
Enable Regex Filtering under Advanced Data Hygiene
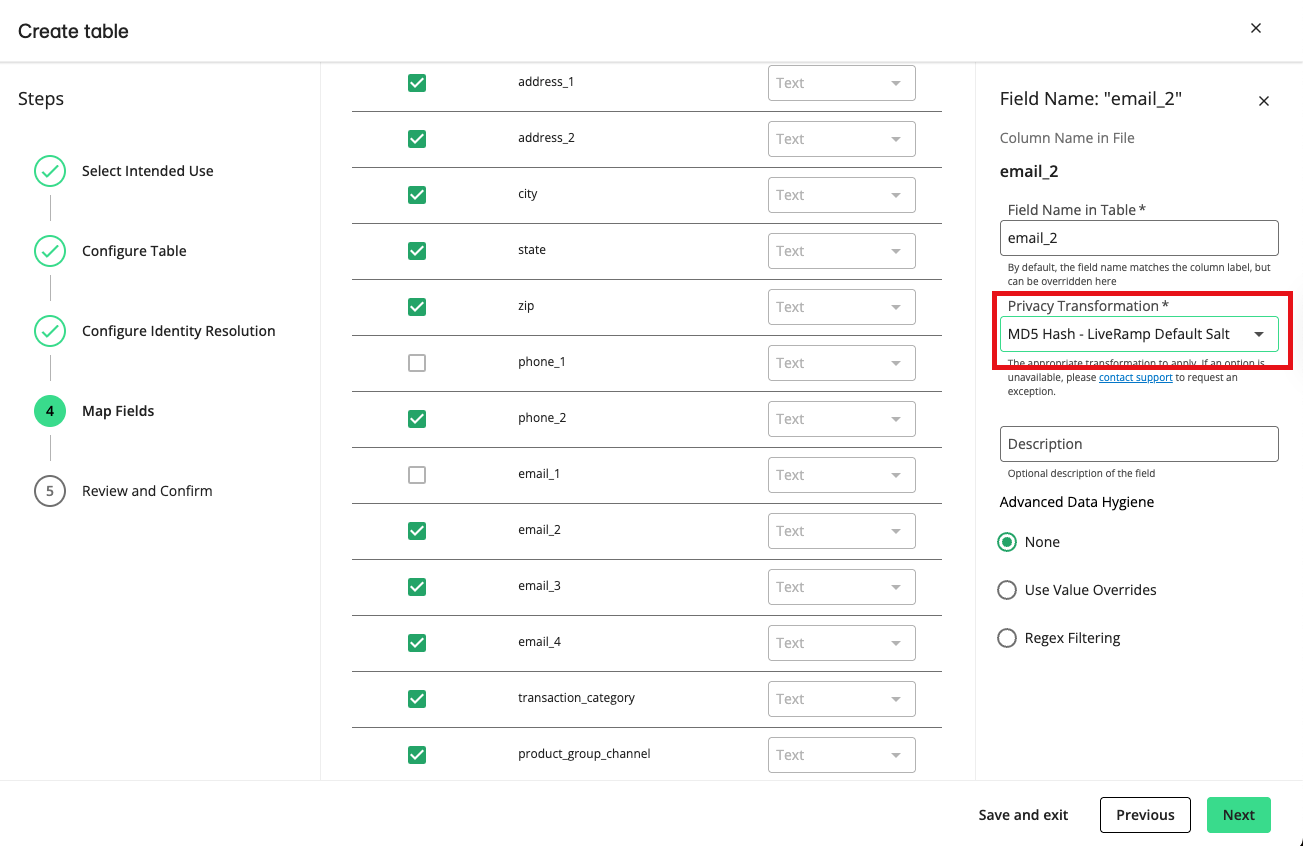click(1007, 637)
